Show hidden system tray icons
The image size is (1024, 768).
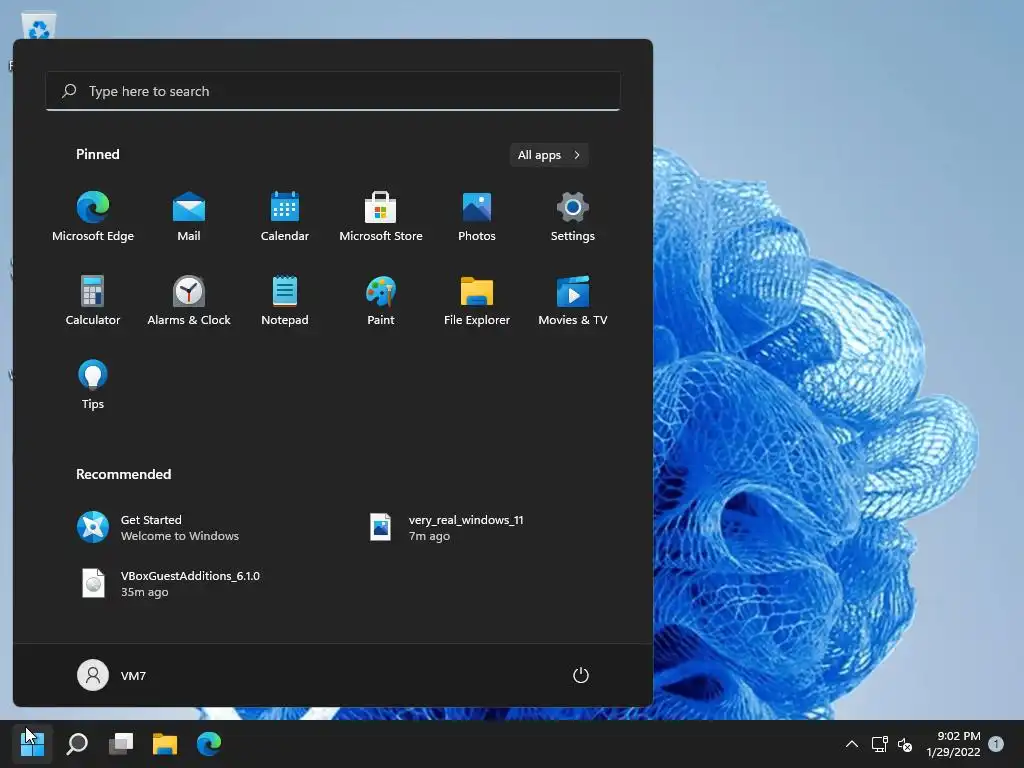coord(852,744)
